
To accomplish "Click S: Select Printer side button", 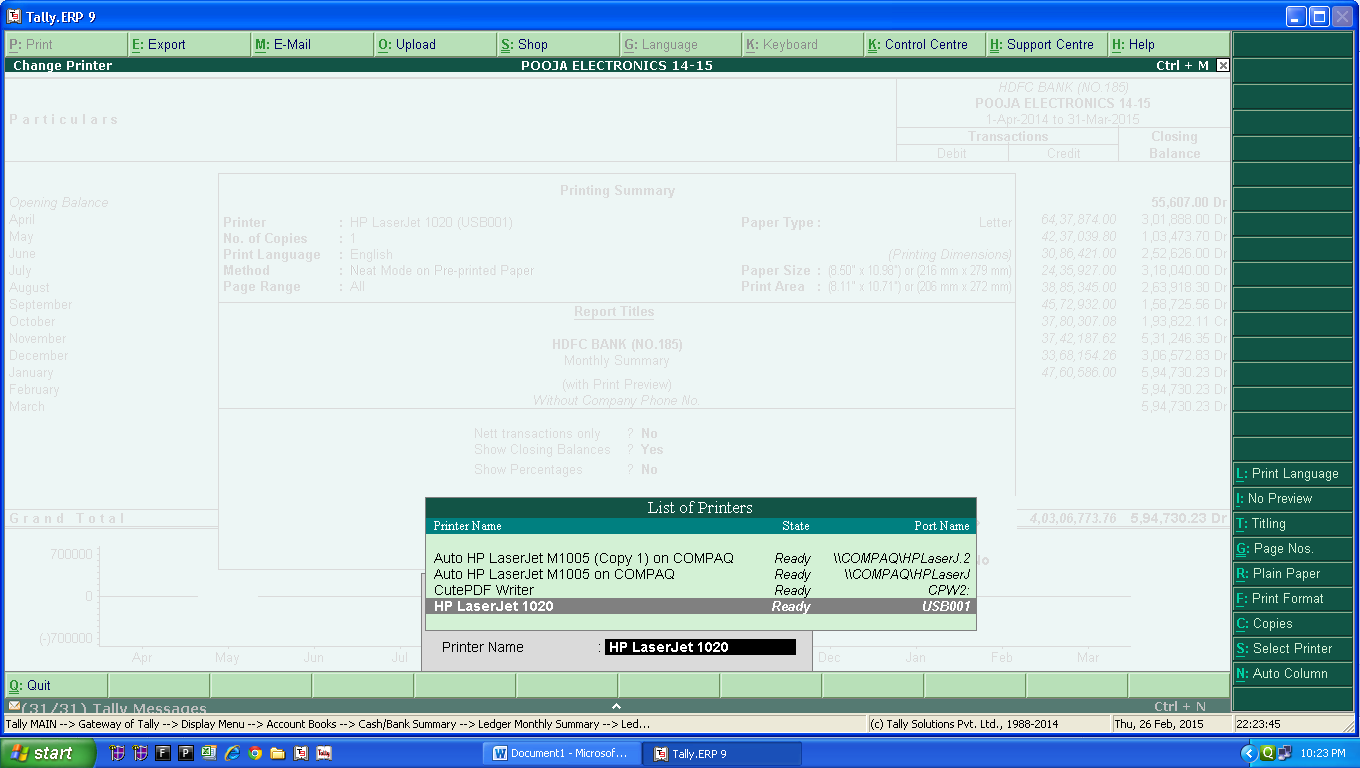I will (1292, 649).
